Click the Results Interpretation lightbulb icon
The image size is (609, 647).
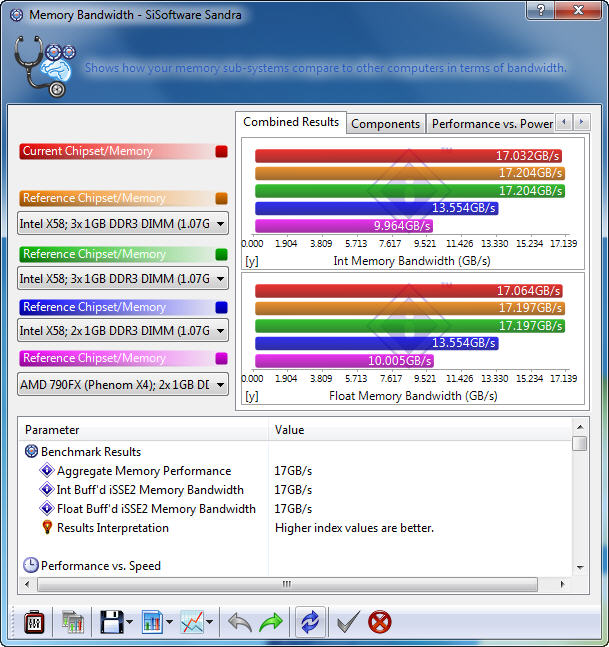(x=47, y=527)
